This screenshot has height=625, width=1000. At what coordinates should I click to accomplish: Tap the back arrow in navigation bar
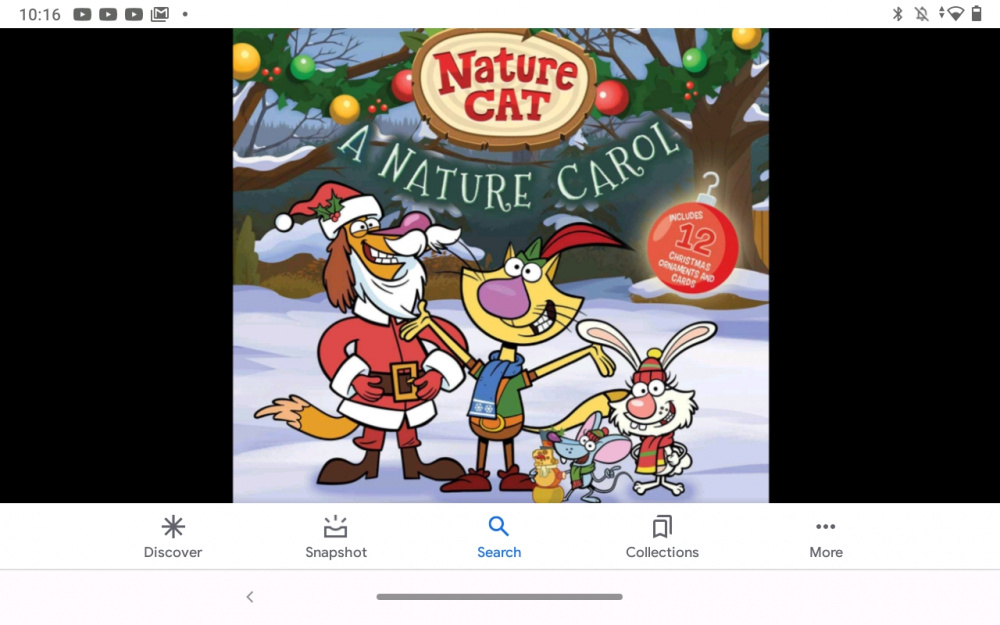click(x=250, y=597)
